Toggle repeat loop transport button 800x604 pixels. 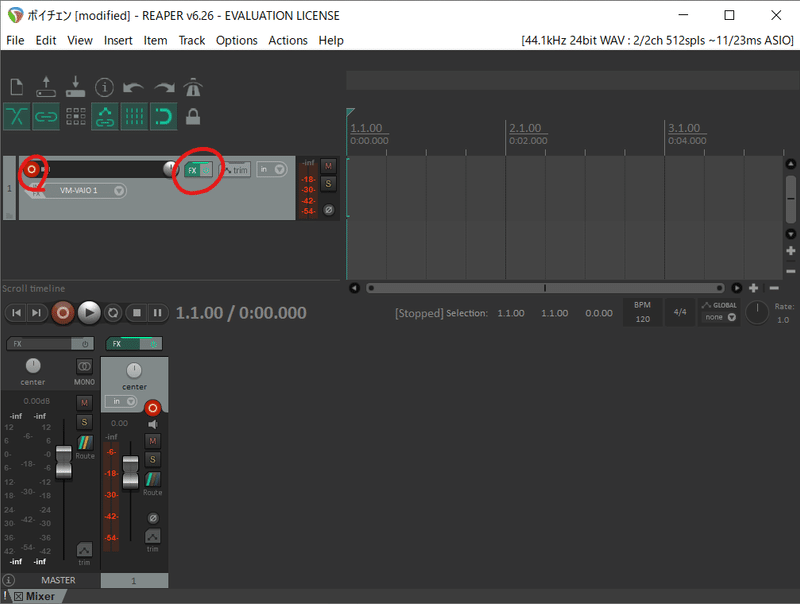113,313
